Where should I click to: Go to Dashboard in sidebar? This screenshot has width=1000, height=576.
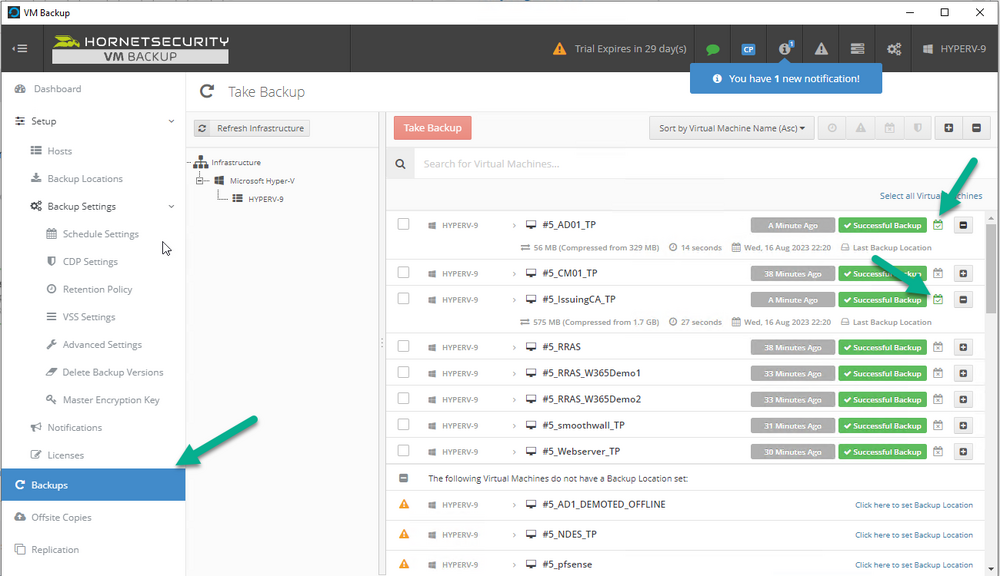57,89
